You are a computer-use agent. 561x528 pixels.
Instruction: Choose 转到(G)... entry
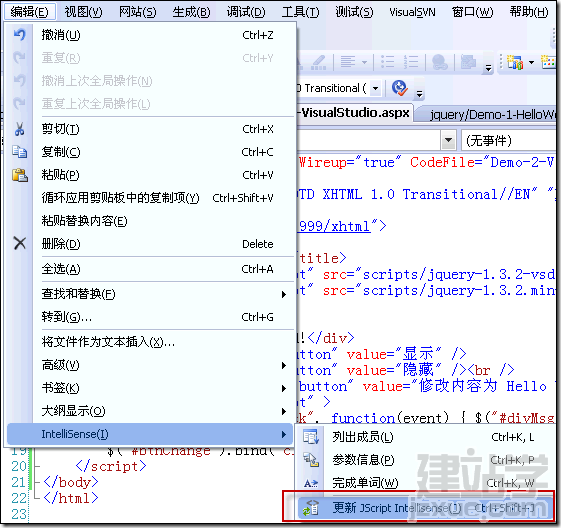point(150,317)
